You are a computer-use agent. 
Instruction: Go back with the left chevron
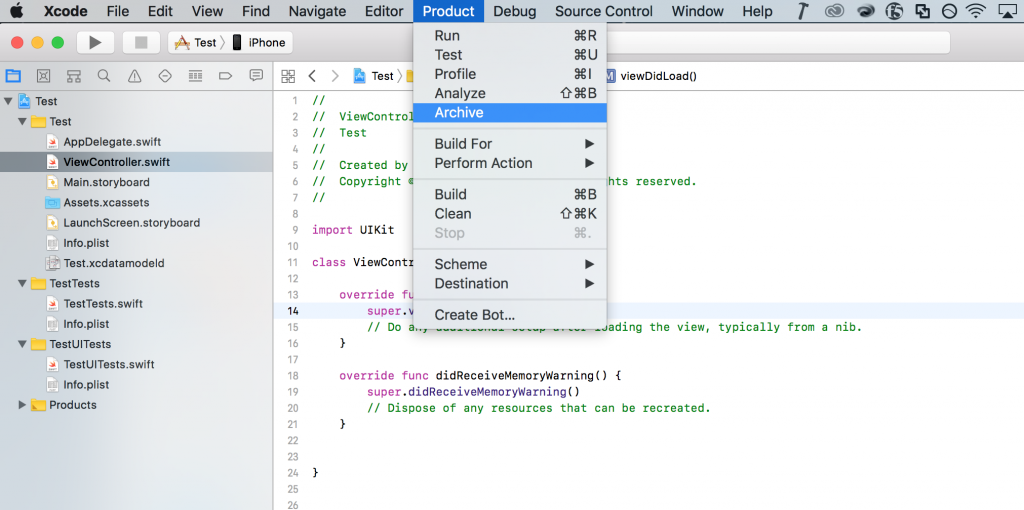(312, 76)
